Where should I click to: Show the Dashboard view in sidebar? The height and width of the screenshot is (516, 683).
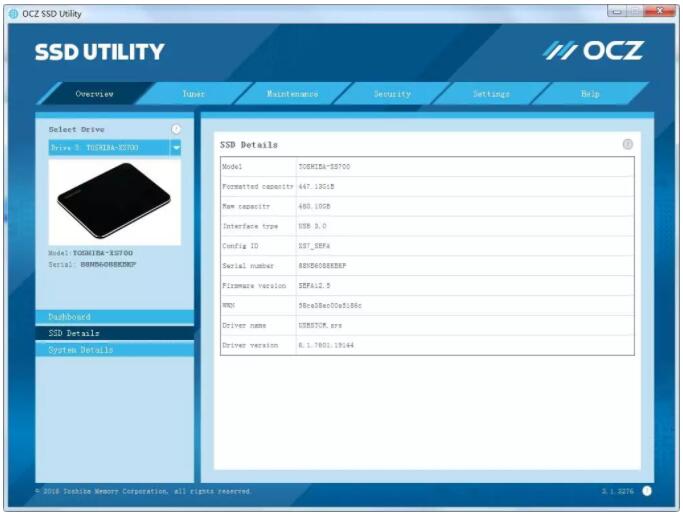pos(114,317)
